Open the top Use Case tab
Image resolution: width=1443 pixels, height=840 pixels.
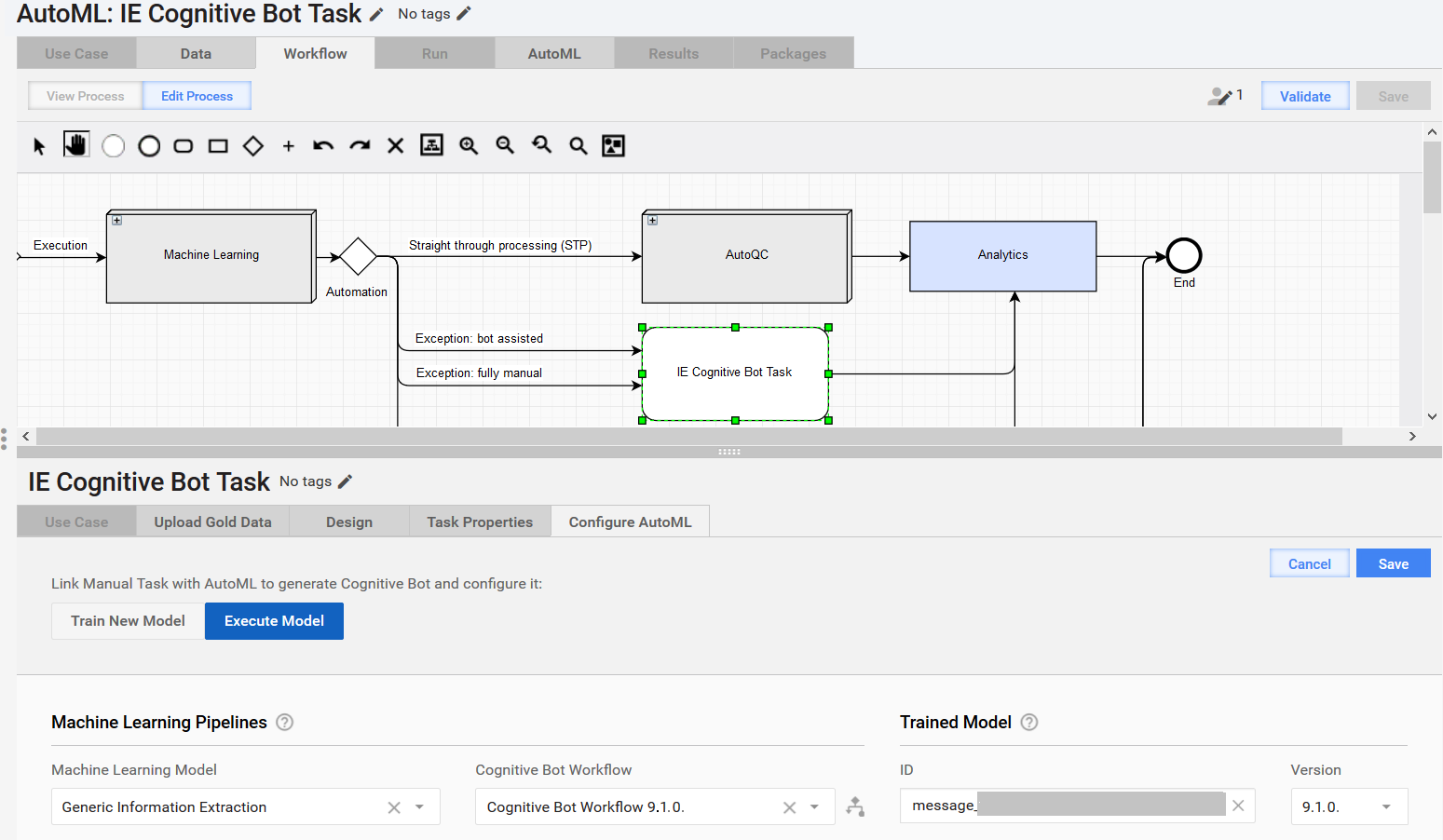(x=76, y=54)
